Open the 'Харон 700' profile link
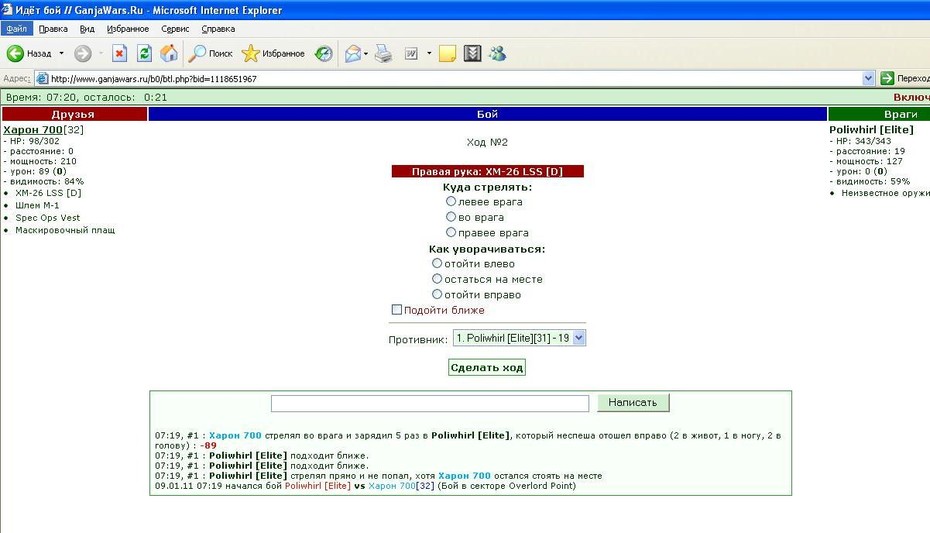This screenshot has width=930, height=533. tap(33, 130)
